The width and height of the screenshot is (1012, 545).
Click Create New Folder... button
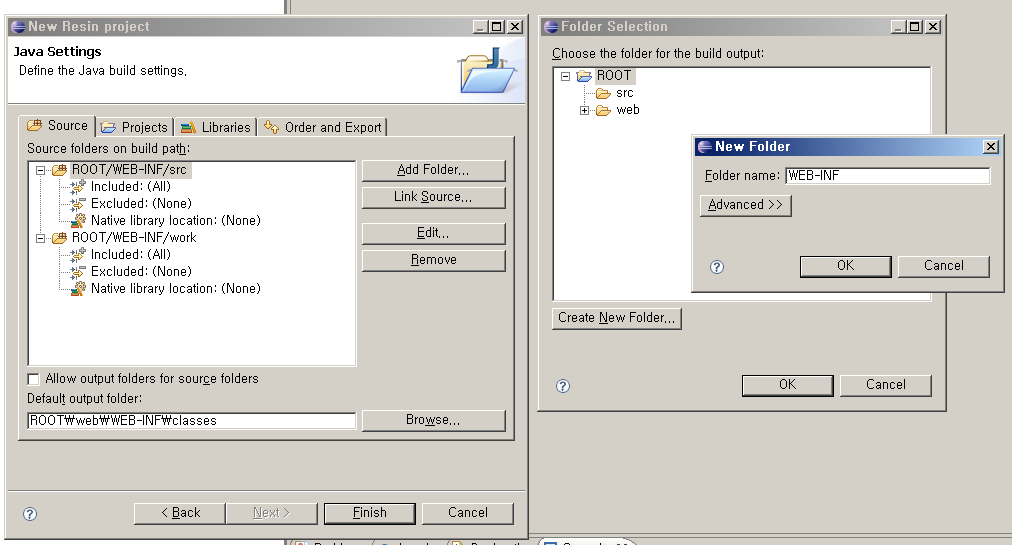coord(616,318)
